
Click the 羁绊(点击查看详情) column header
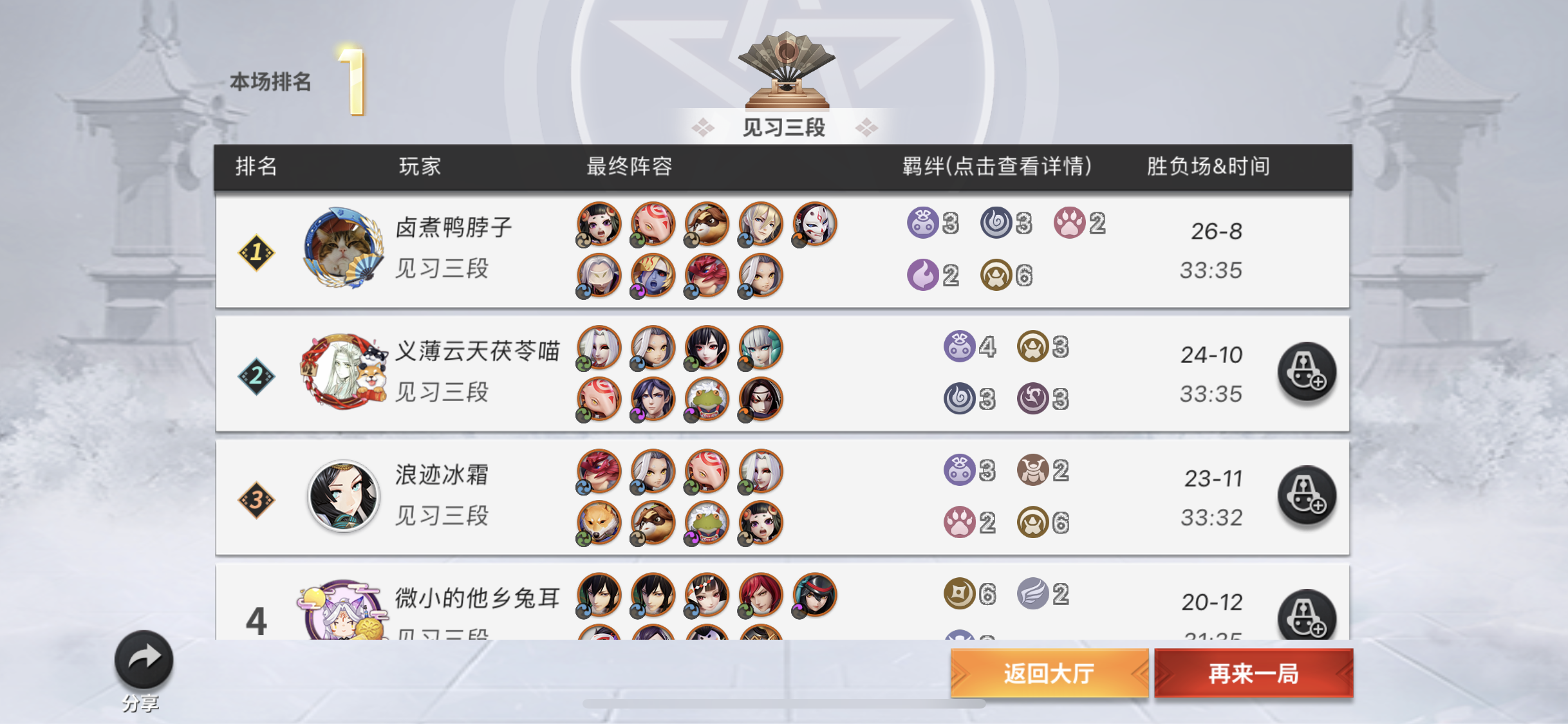(996, 166)
